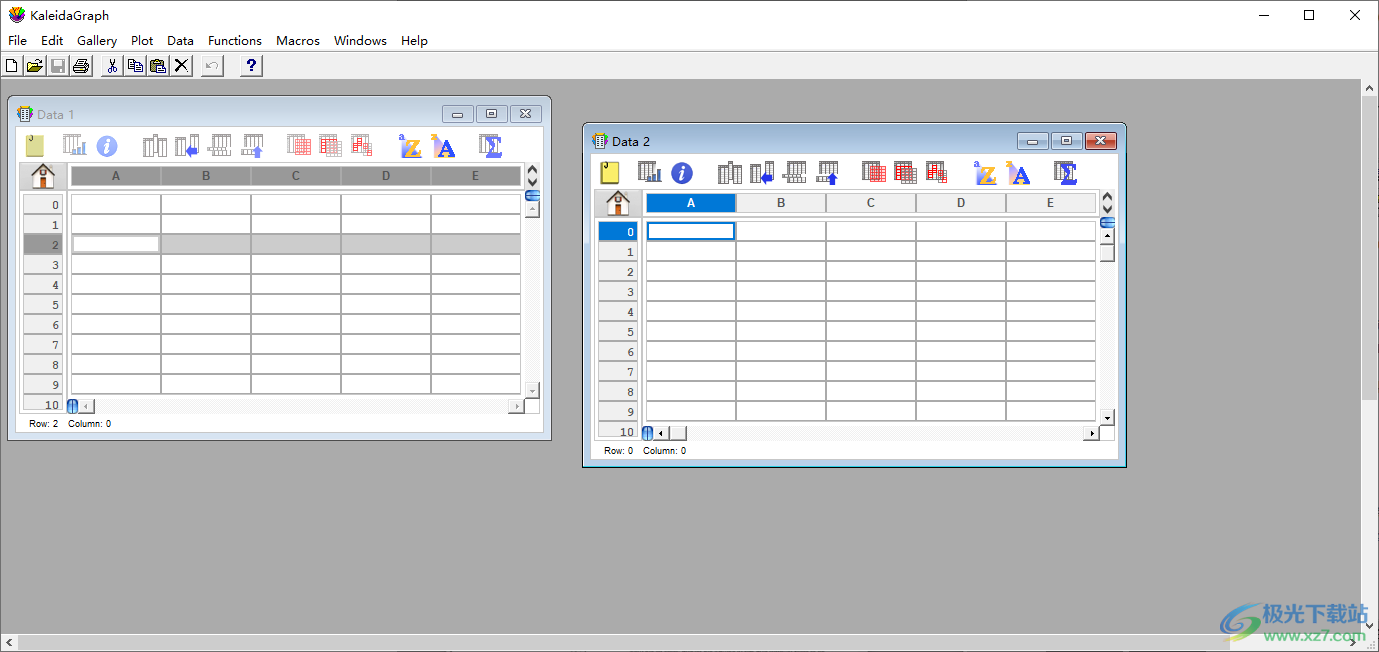Viewport: 1379px width, 652px height.
Task: Click the blue info icon in Data 2
Action: [x=682, y=173]
